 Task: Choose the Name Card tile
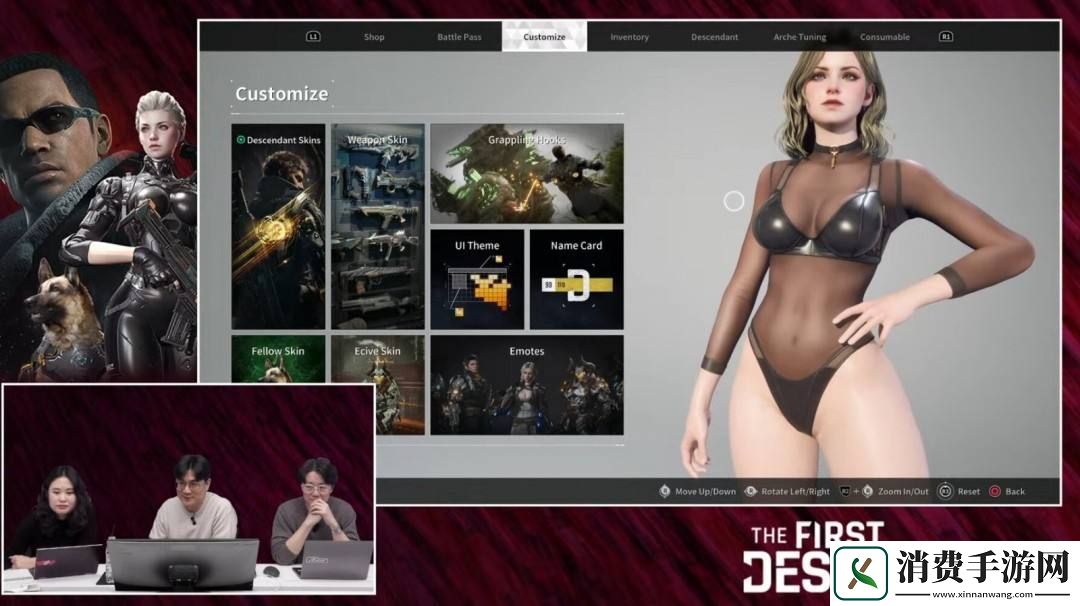point(577,280)
